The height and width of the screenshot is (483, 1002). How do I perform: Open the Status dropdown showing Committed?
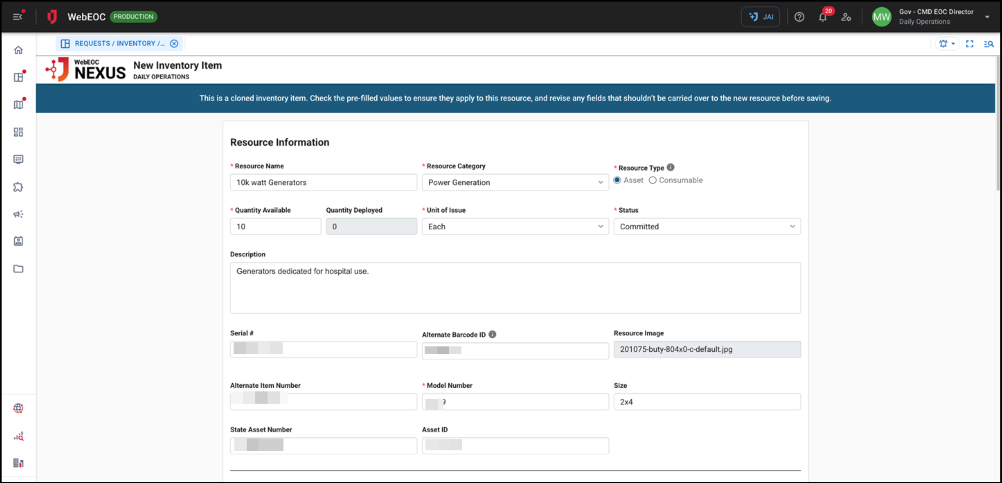click(x=706, y=227)
